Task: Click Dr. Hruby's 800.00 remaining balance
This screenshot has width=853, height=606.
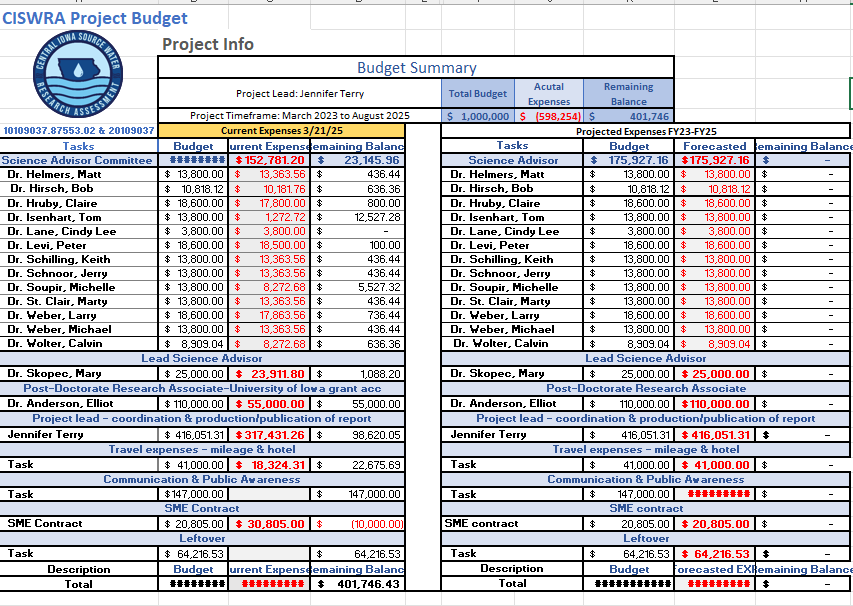Action: (357, 203)
